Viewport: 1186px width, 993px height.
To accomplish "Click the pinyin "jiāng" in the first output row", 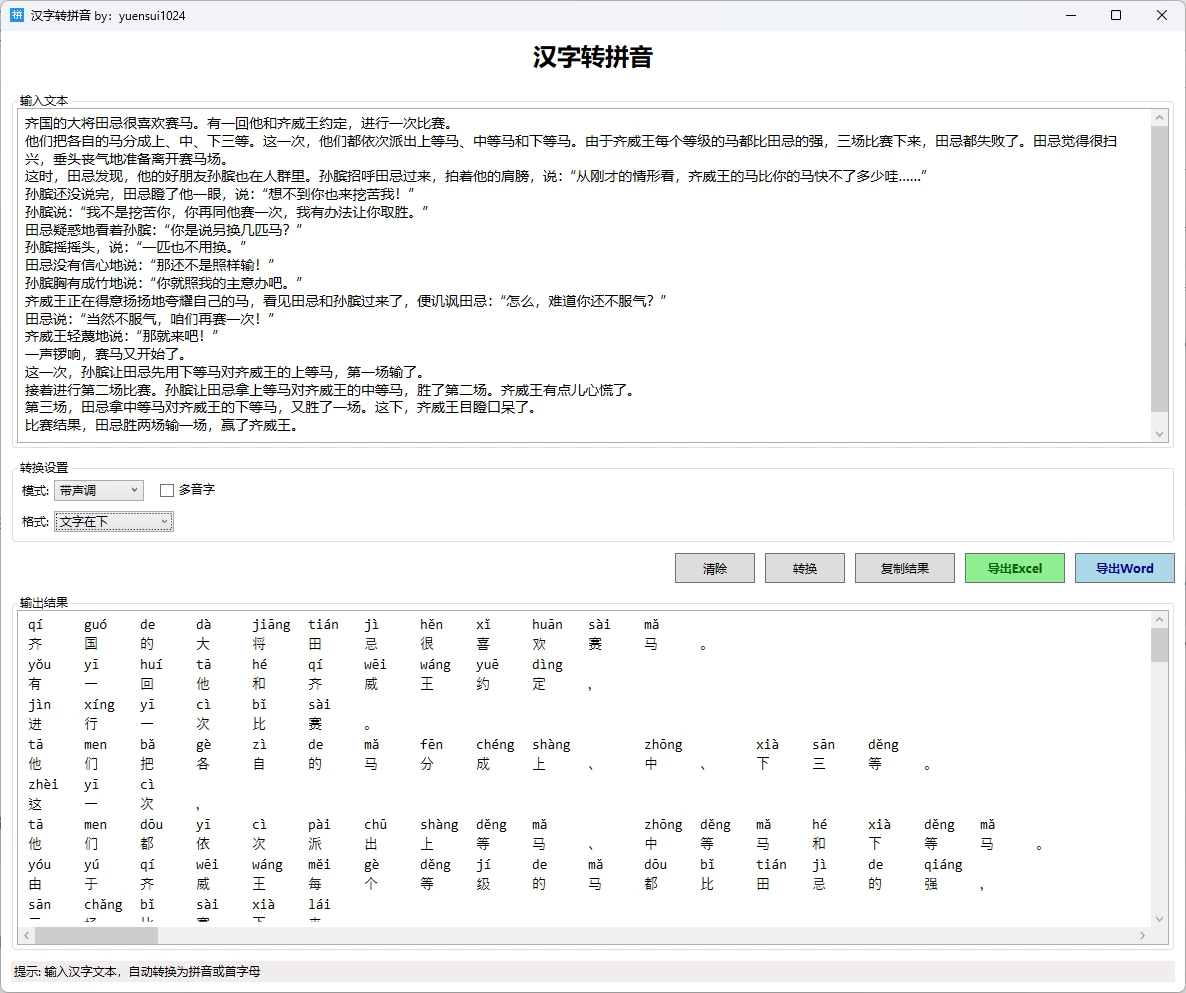I will pos(272,625).
